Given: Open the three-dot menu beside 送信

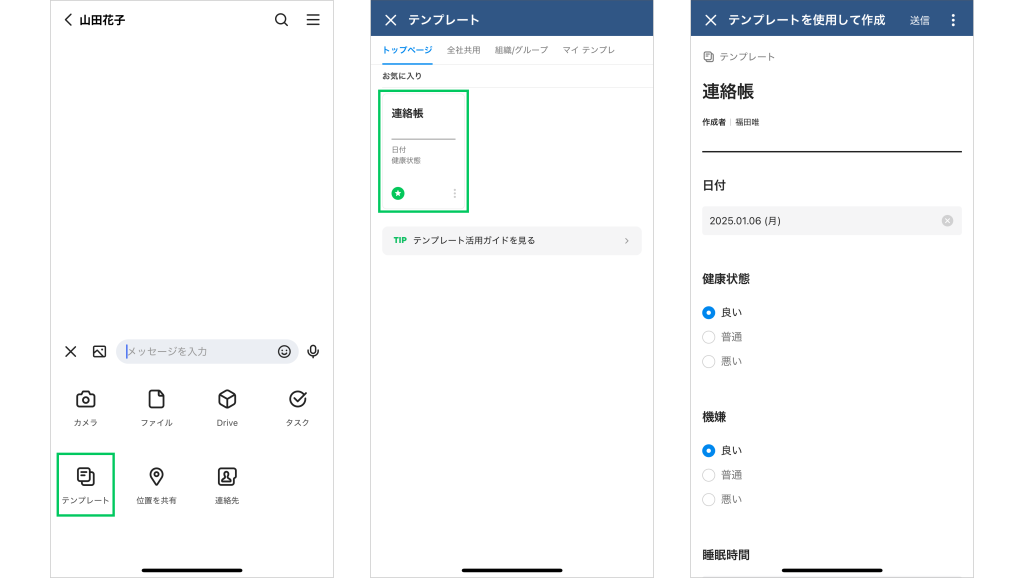Looking at the screenshot, I should point(953,19).
